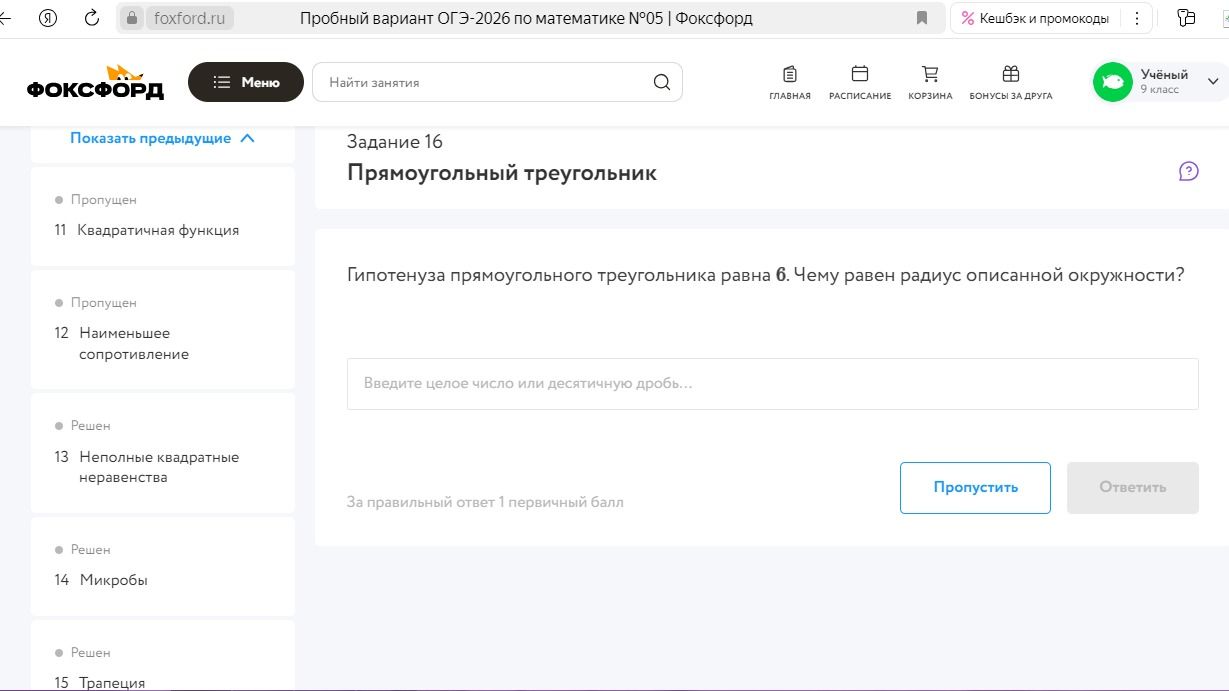The image size is (1229, 691).
Task: Click the search magnifier icon
Action: point(662,82)
